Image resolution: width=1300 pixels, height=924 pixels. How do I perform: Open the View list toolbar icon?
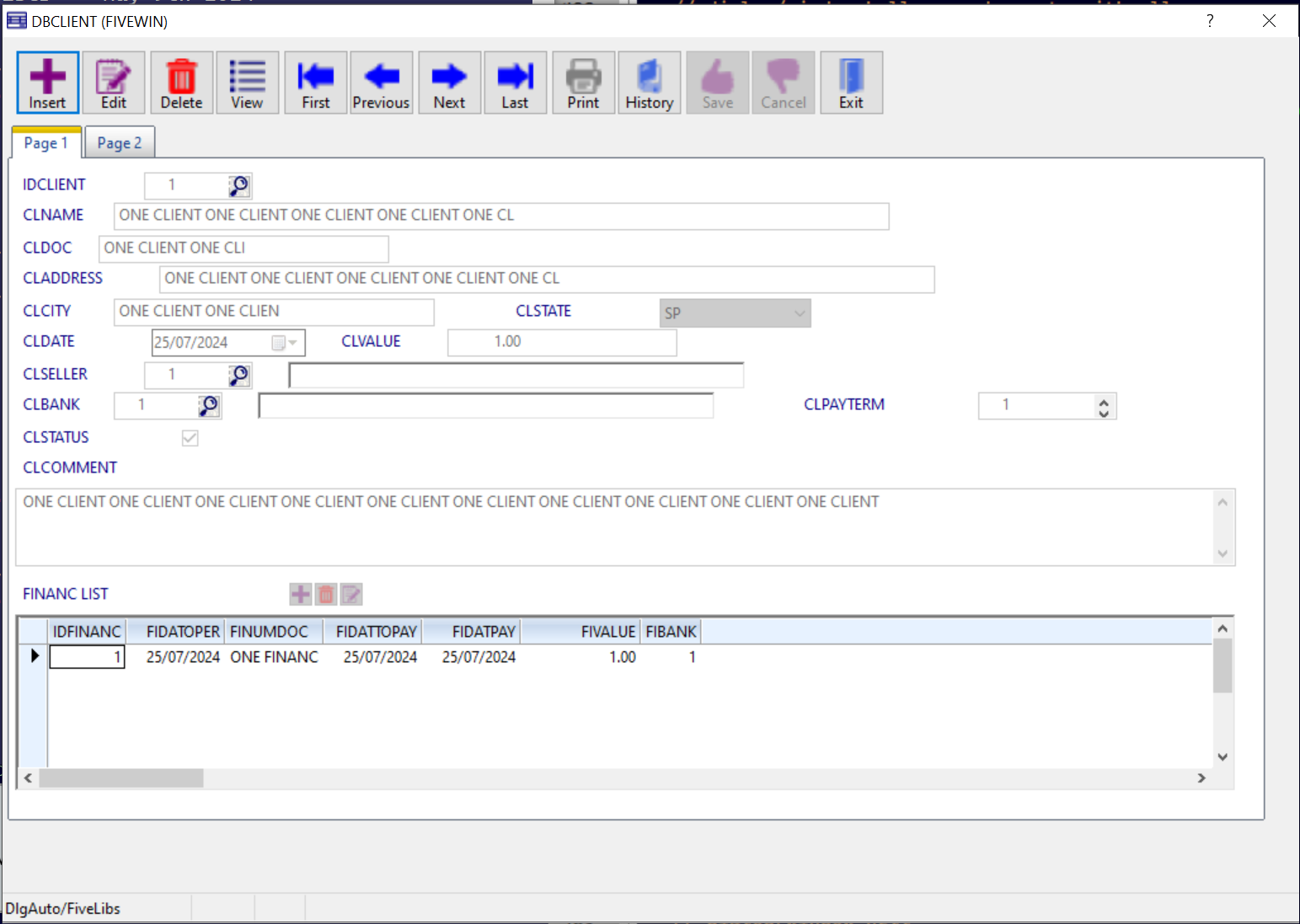[247, 83]
